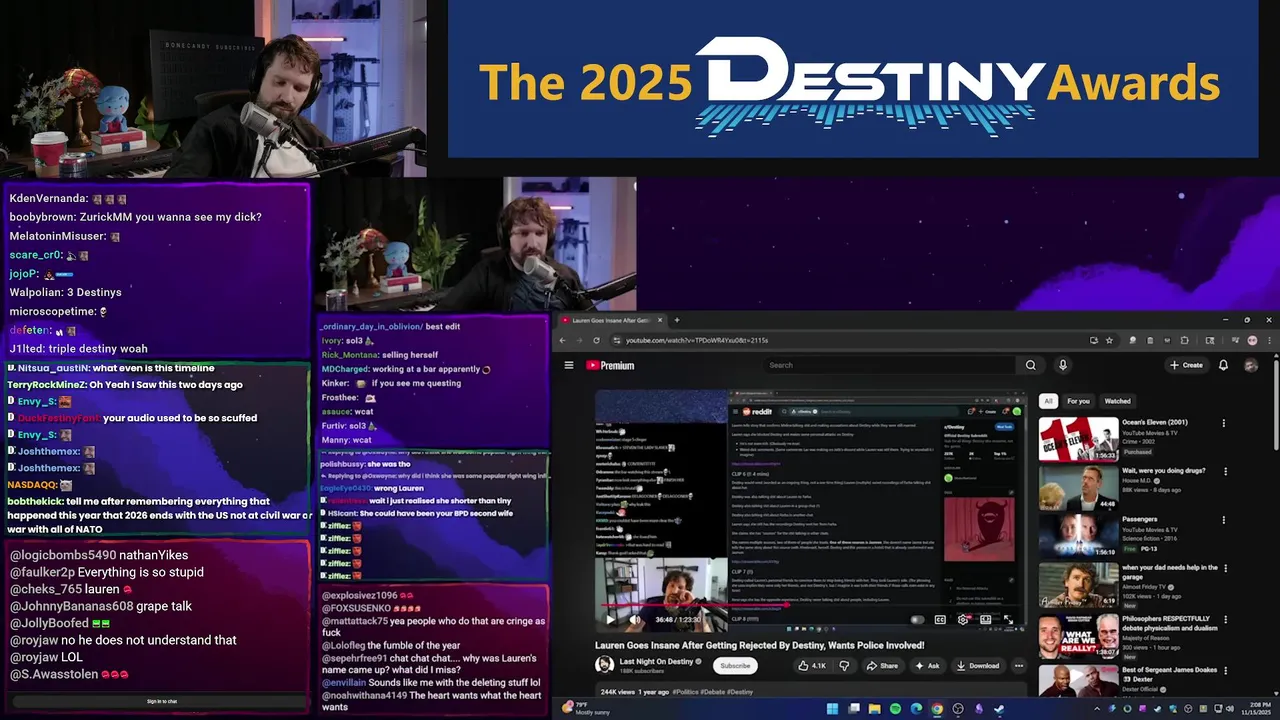Open options menu for Ocean's Eleven suggestion
This screenshot has width=1280, height=720.
coord(1224,423)
